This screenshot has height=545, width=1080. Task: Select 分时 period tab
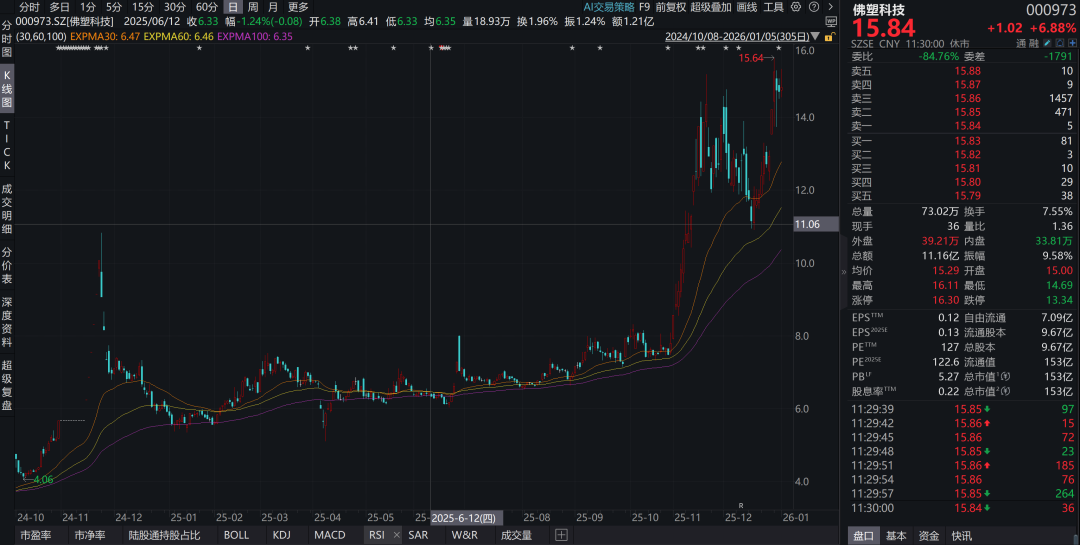point(29,7)
